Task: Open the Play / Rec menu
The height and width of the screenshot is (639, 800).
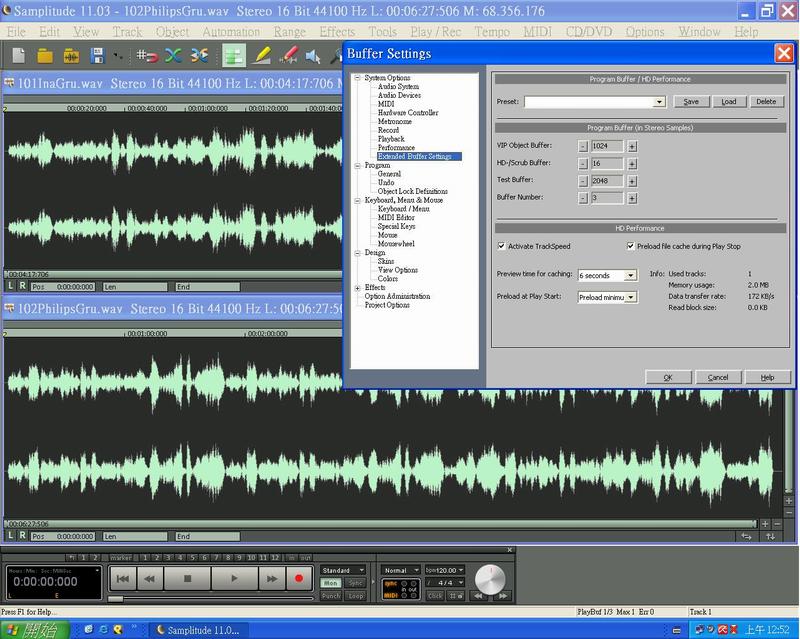Action: pos(436,32)
